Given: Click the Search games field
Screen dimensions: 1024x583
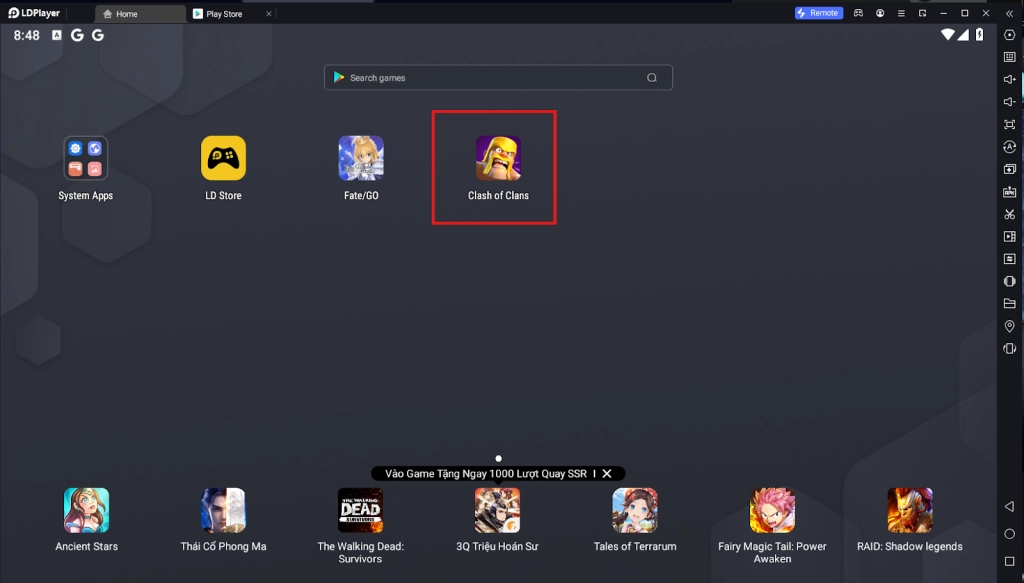Looking at the screenshot, I should tap(498, 78).
